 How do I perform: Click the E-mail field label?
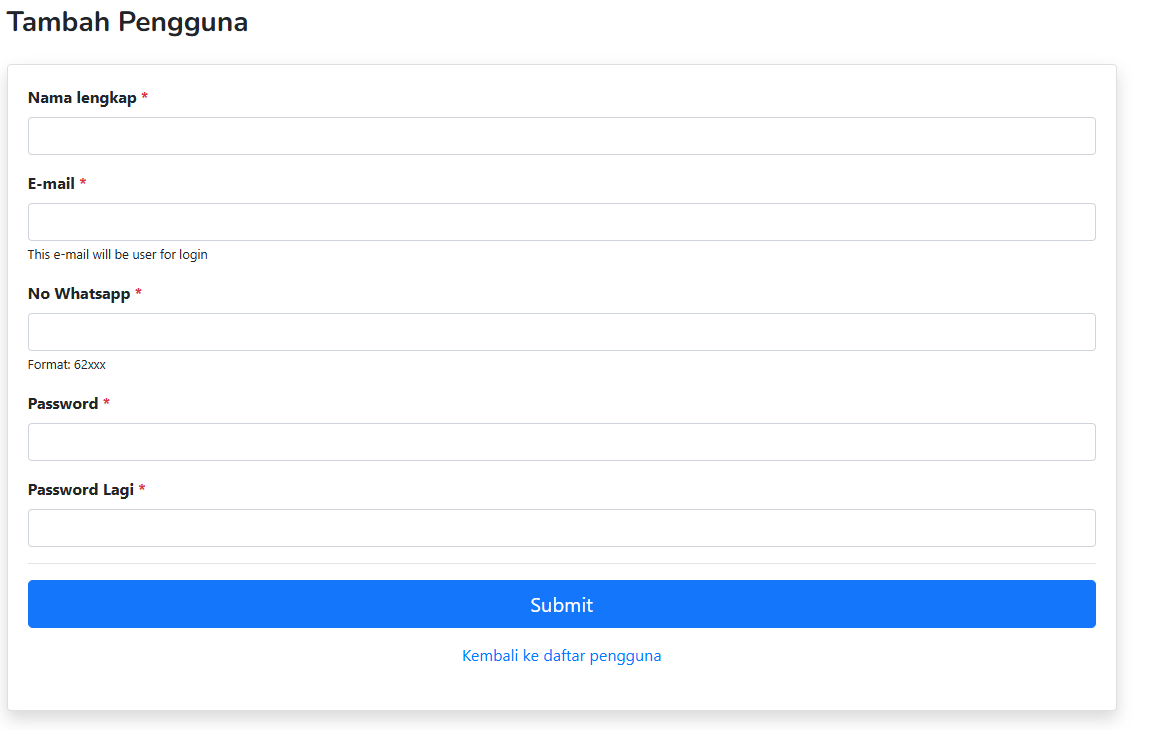click(51, 184)
